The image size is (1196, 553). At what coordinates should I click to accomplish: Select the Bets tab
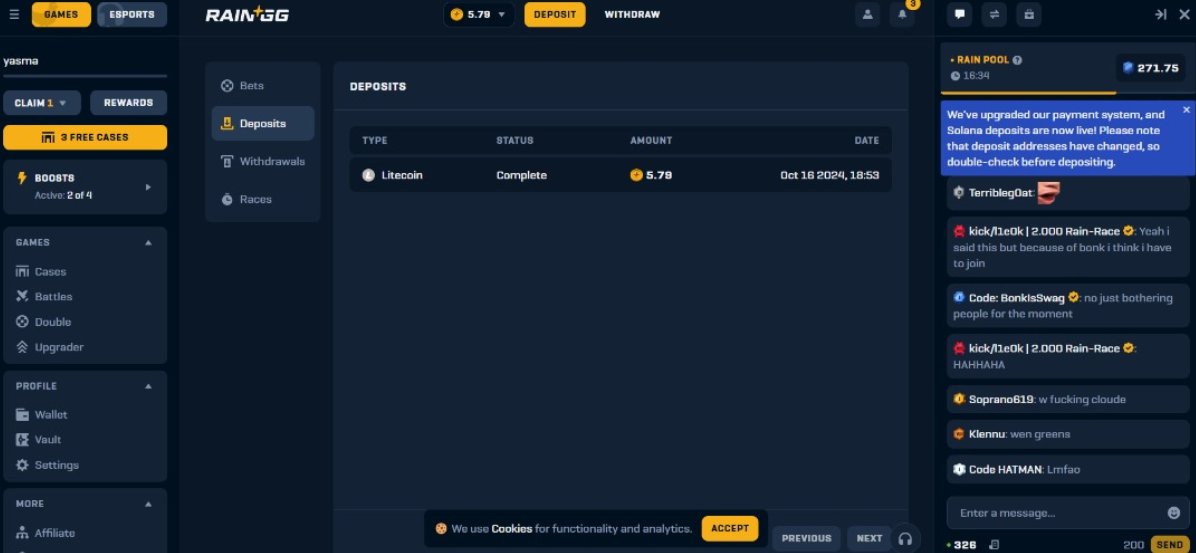pos(262,85)
